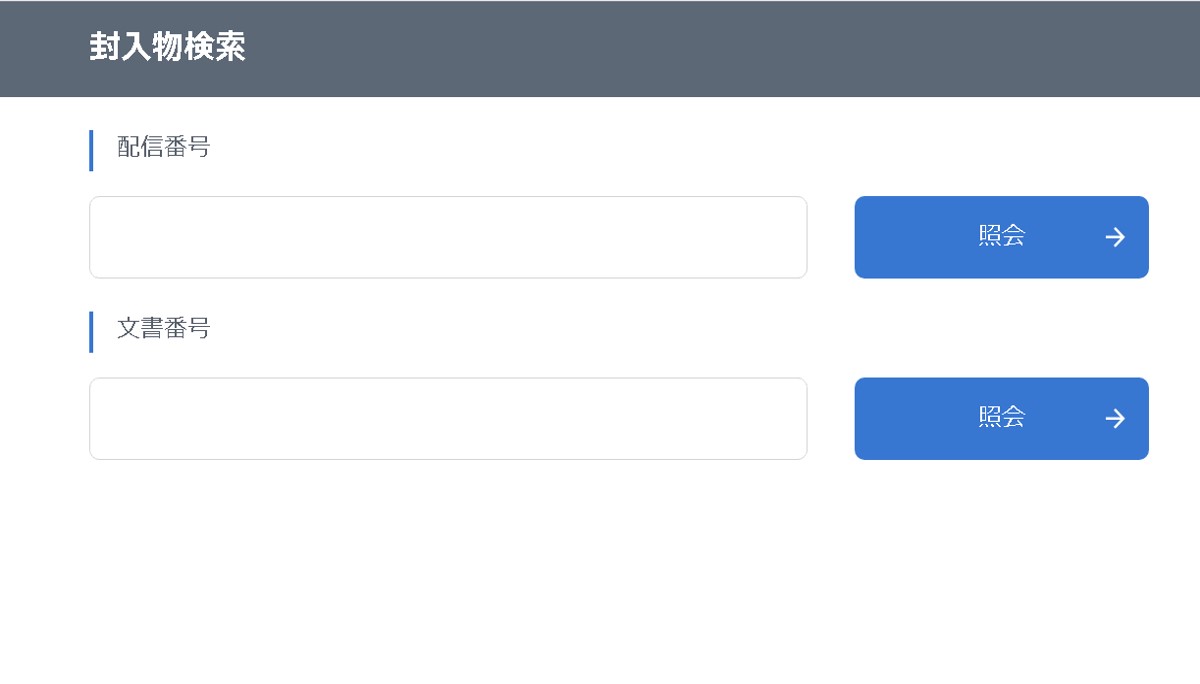Click the arrow icon beside 文書番号 照会
Screen dimensions: 1200x684
pyautogui.click(x=1115, y=418)
